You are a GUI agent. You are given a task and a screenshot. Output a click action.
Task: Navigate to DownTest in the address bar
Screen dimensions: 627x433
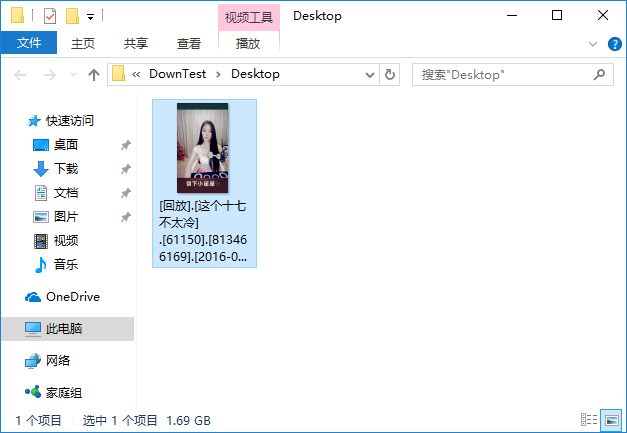[178, 74]
